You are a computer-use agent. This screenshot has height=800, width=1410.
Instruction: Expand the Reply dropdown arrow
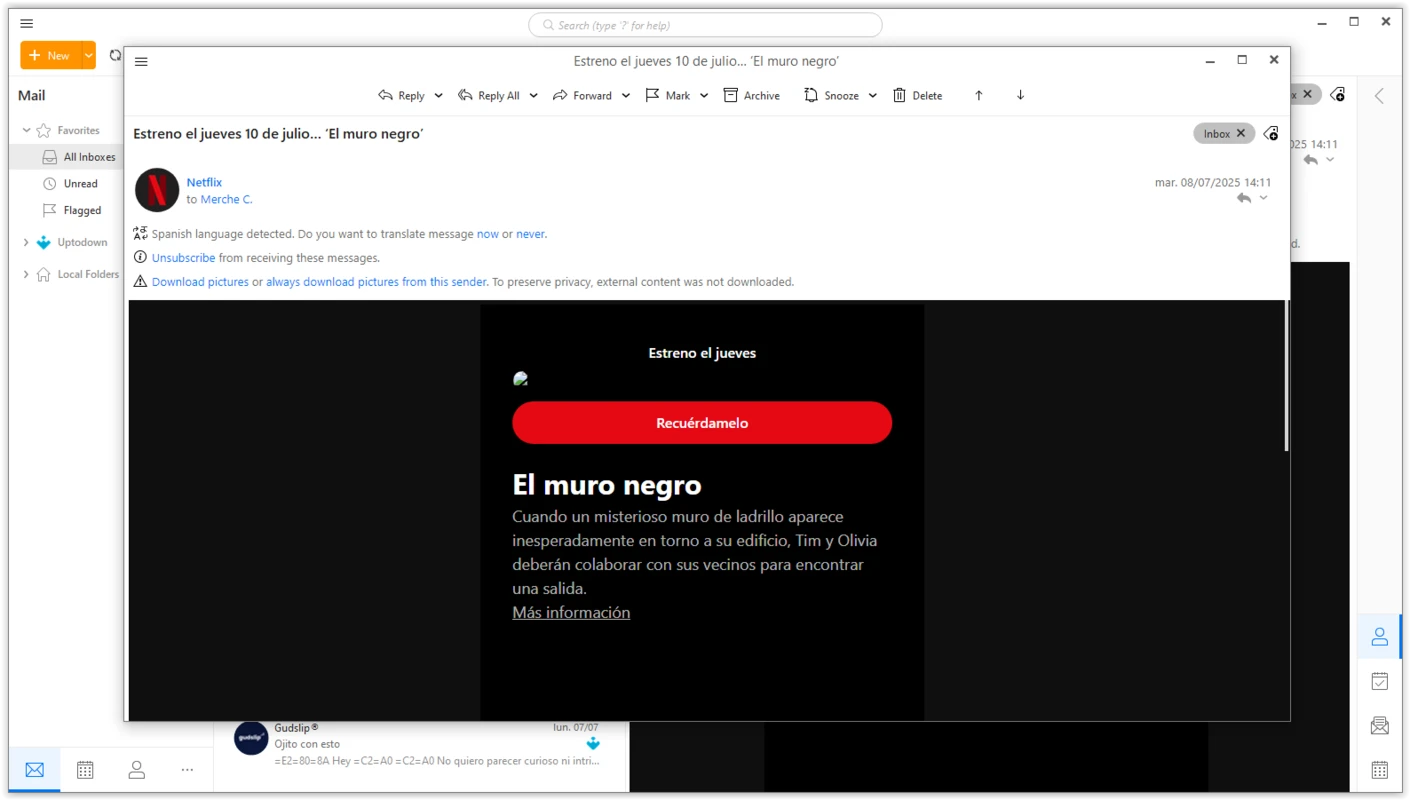[438, 95]
